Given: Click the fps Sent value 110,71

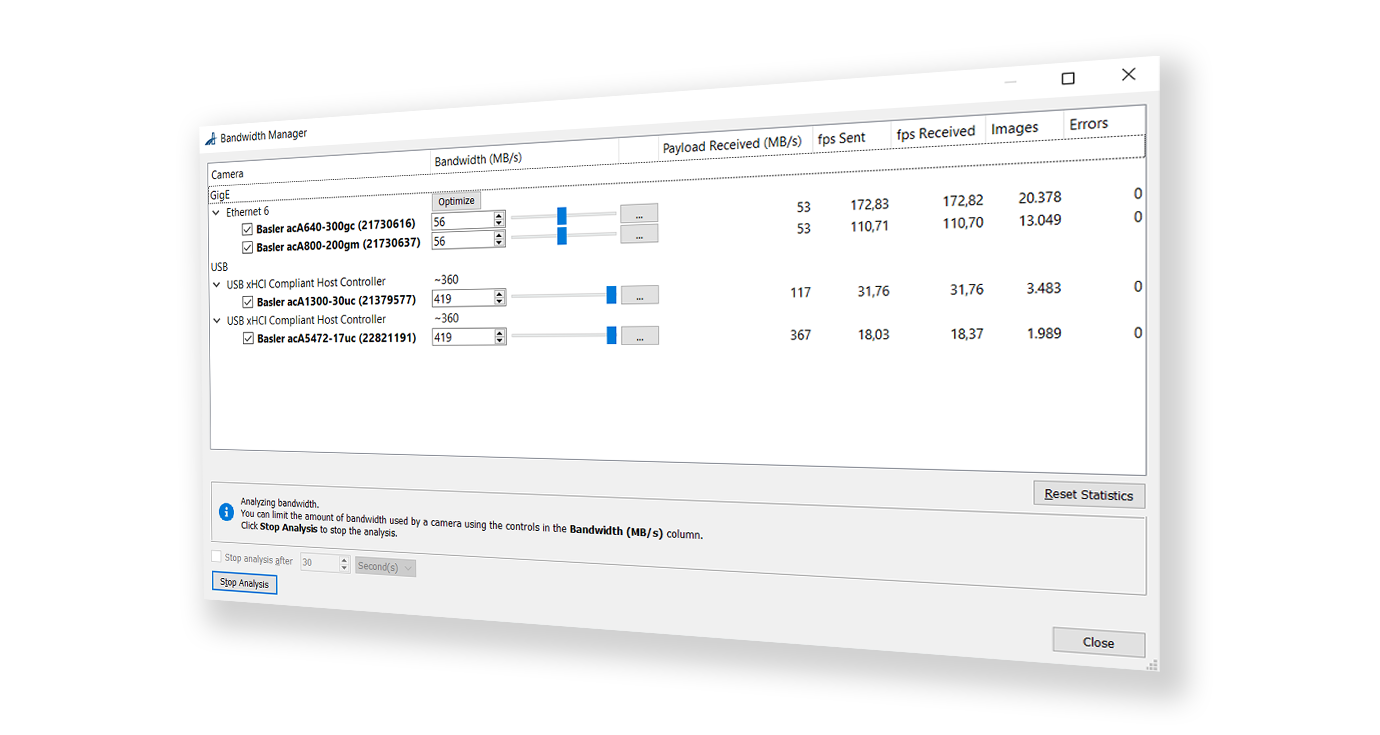Looking at the screenshot, I should click(x=869, y=226).
